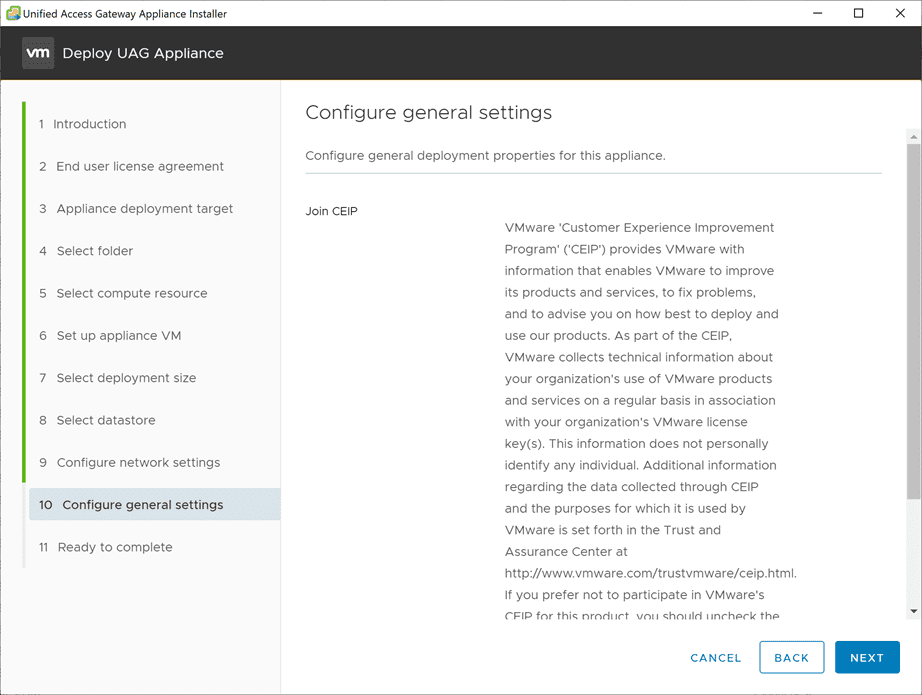Jump to Select folder step
This screenshot has width=922, height=695.
pyautogui.click(x=94, y=251)
